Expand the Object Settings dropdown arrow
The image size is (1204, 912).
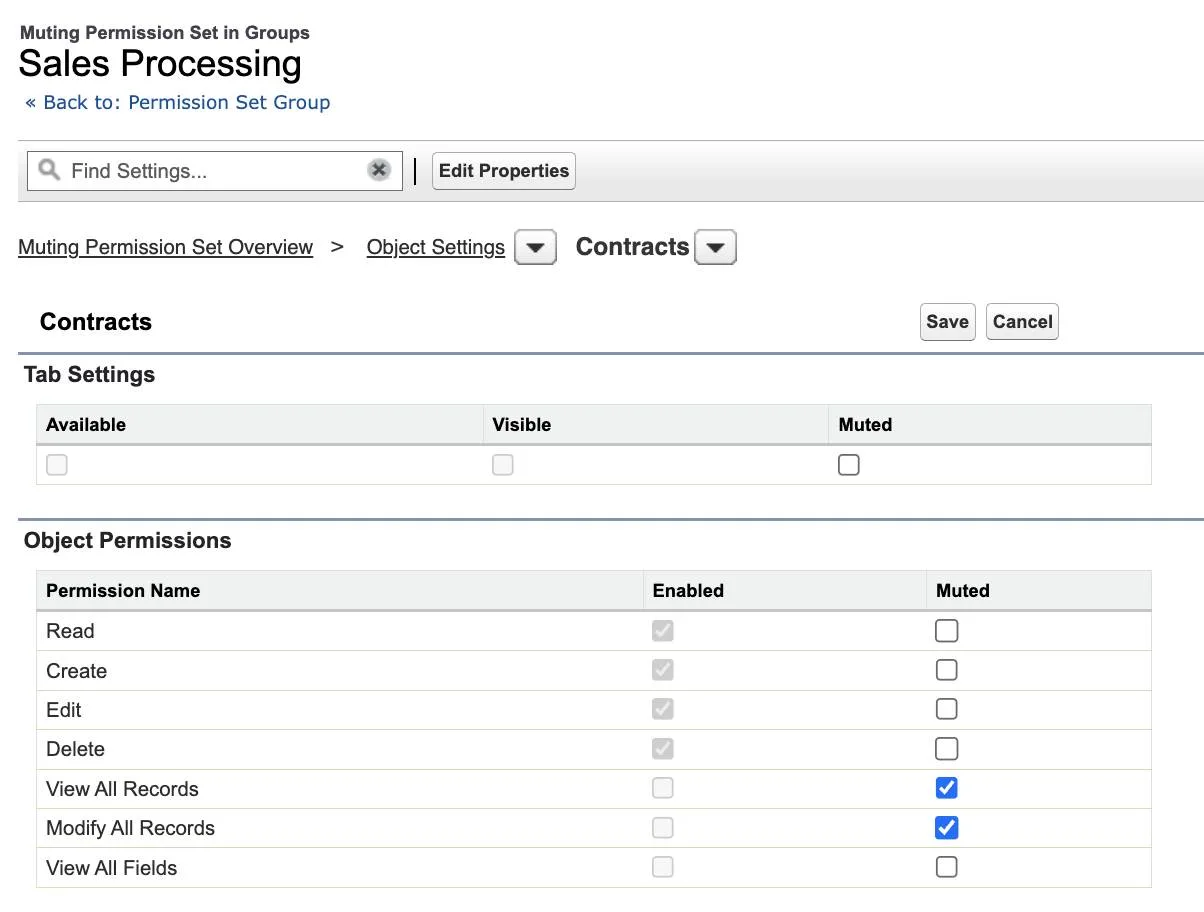tap(535, 248)
